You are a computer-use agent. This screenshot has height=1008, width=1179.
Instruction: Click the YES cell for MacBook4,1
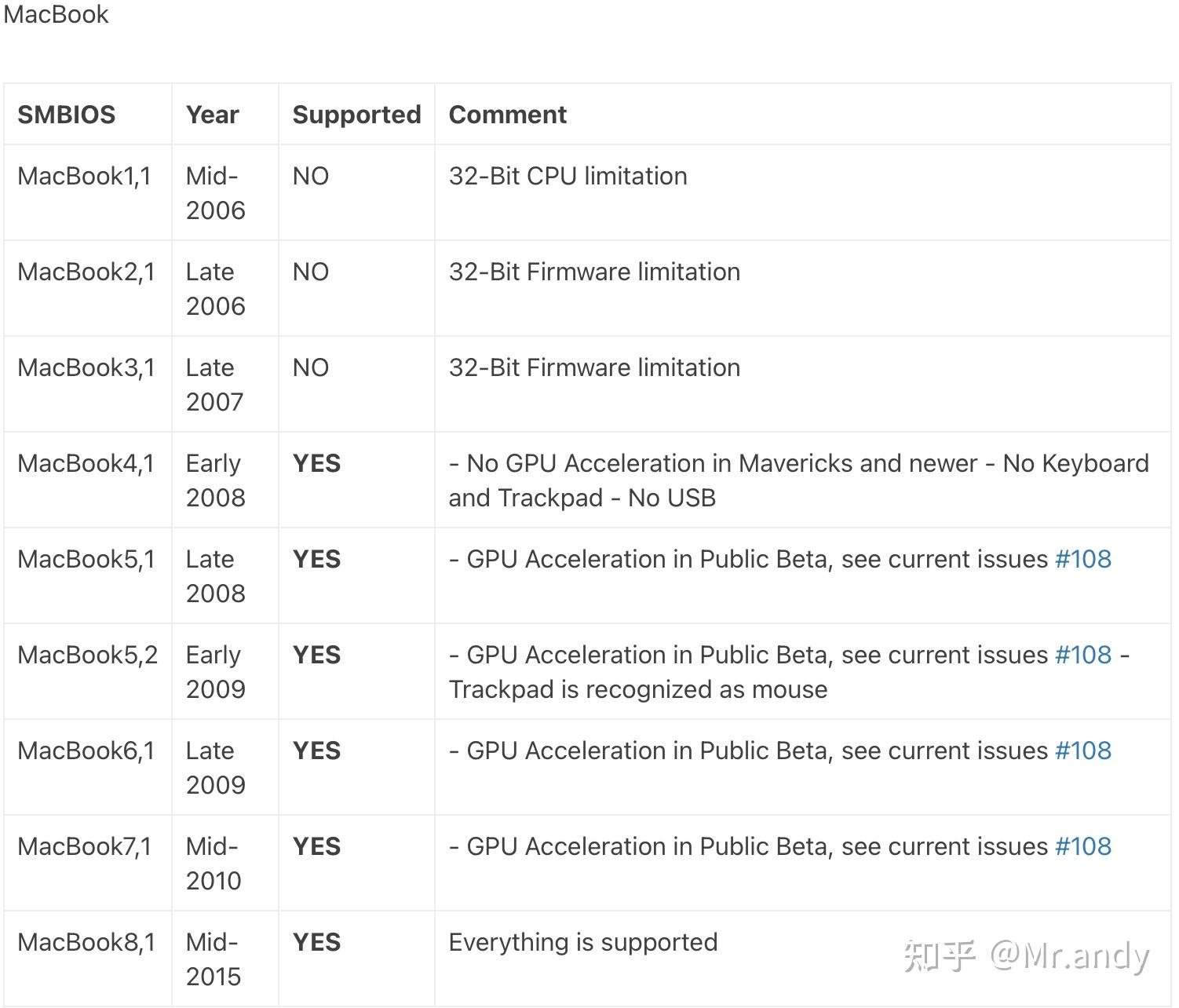click(x=316, y=463)
